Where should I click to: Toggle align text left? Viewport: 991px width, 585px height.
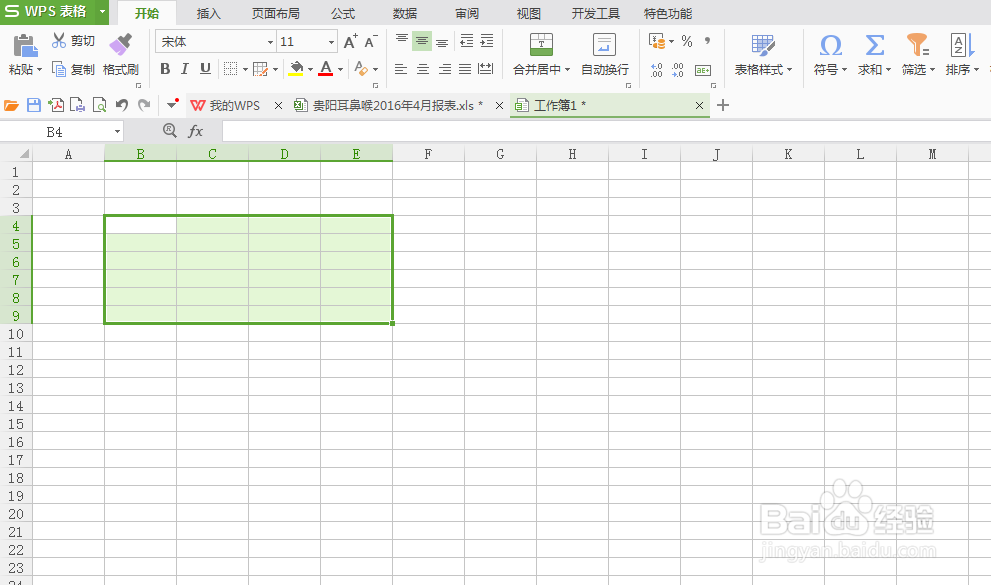coord(401,69)
